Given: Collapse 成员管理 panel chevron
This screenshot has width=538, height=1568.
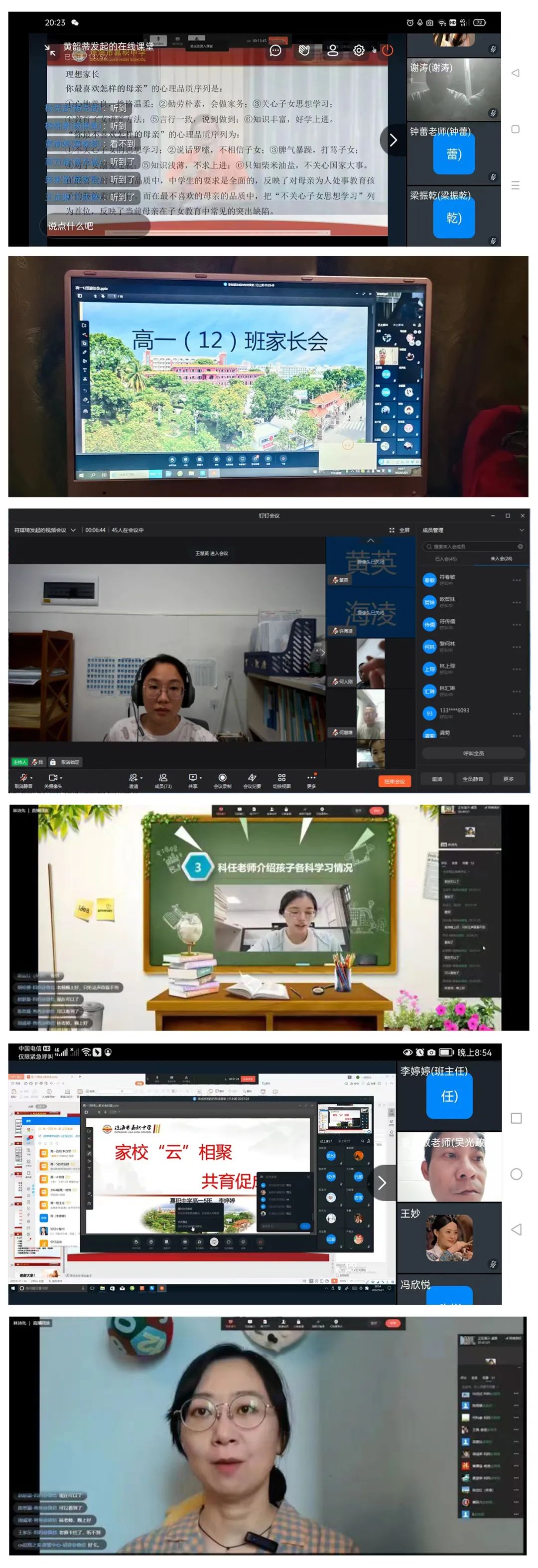Looking at the screenshot, I should 521,530.
